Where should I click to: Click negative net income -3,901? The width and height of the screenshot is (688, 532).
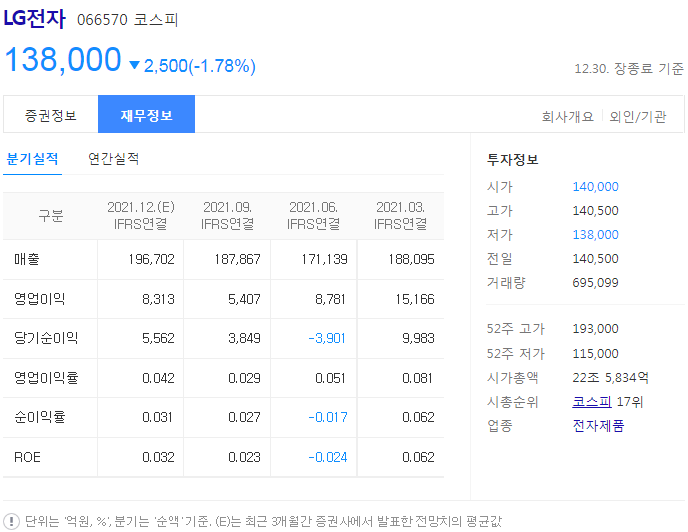point(327,338)
